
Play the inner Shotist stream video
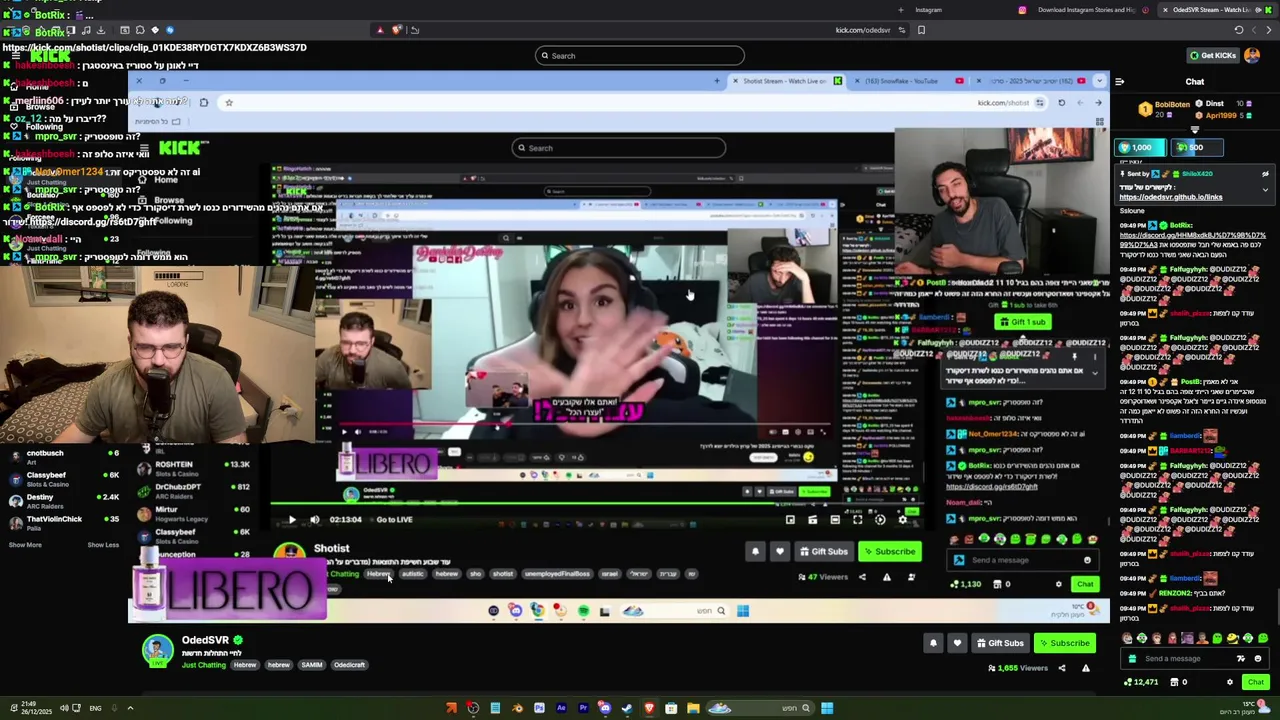[x=292, y=519]
